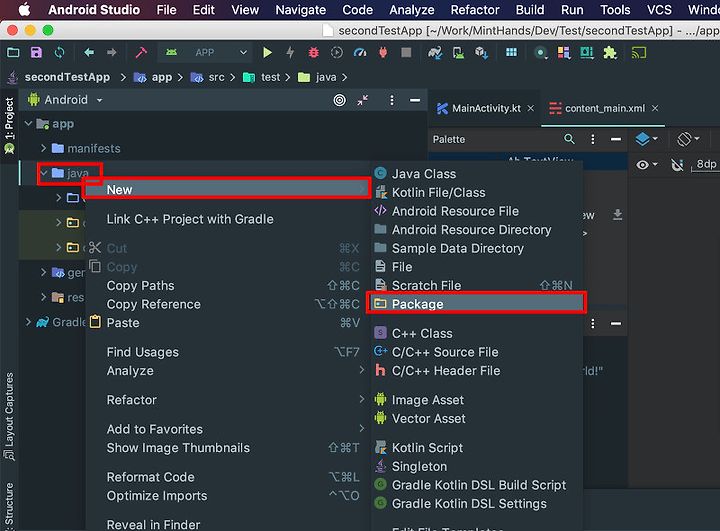Choose Kotlin File/Class in New submenu

point(476,192)
